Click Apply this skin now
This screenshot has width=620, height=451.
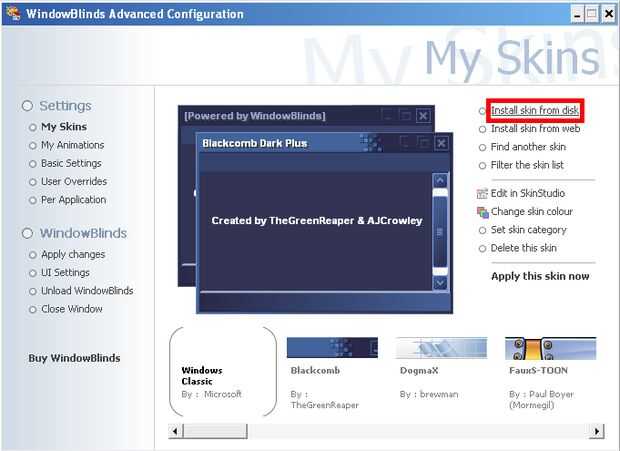click(540, 276)
